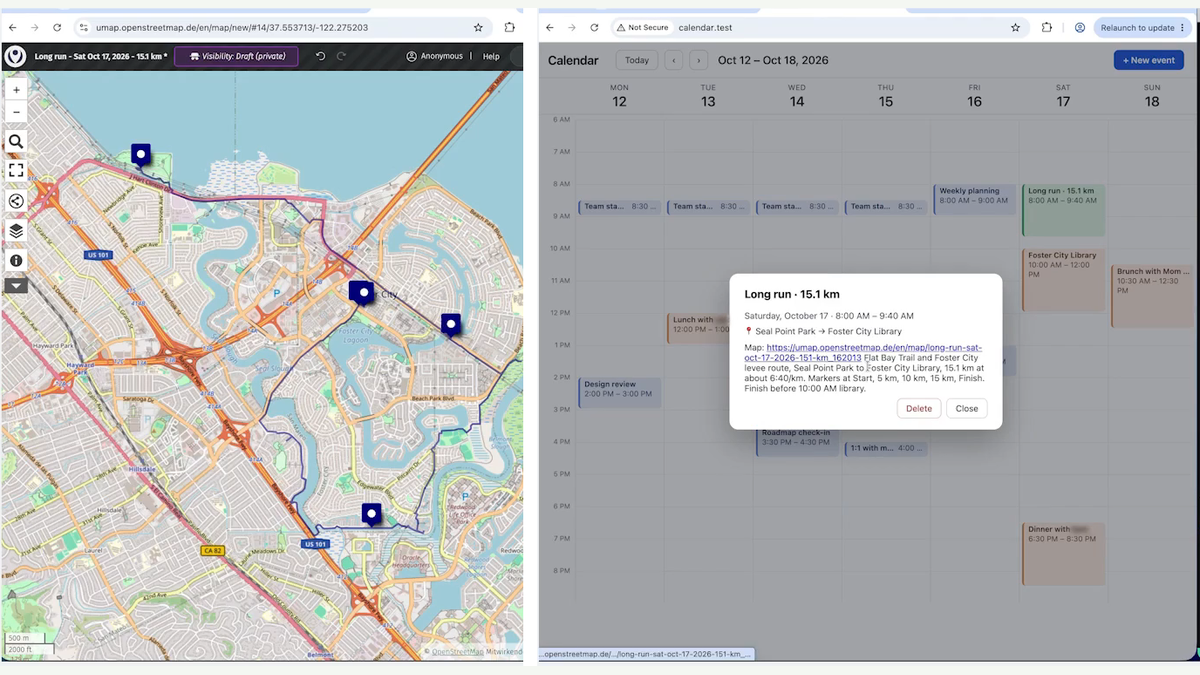Open Foster City Library event

click(x=1063, y=281)
